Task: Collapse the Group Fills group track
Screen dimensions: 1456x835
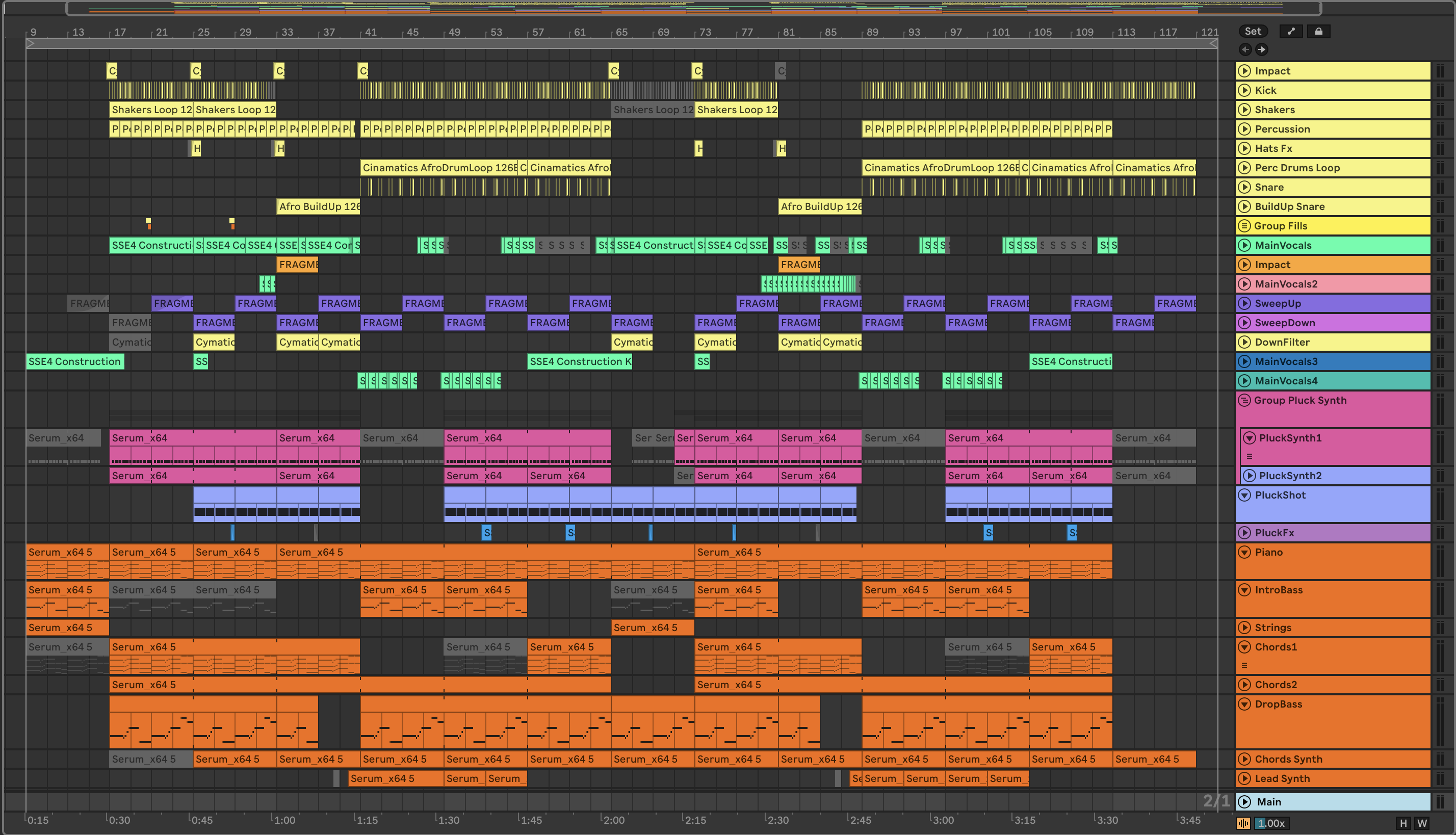Action: pyautogui.click(x=1244, y=226)
